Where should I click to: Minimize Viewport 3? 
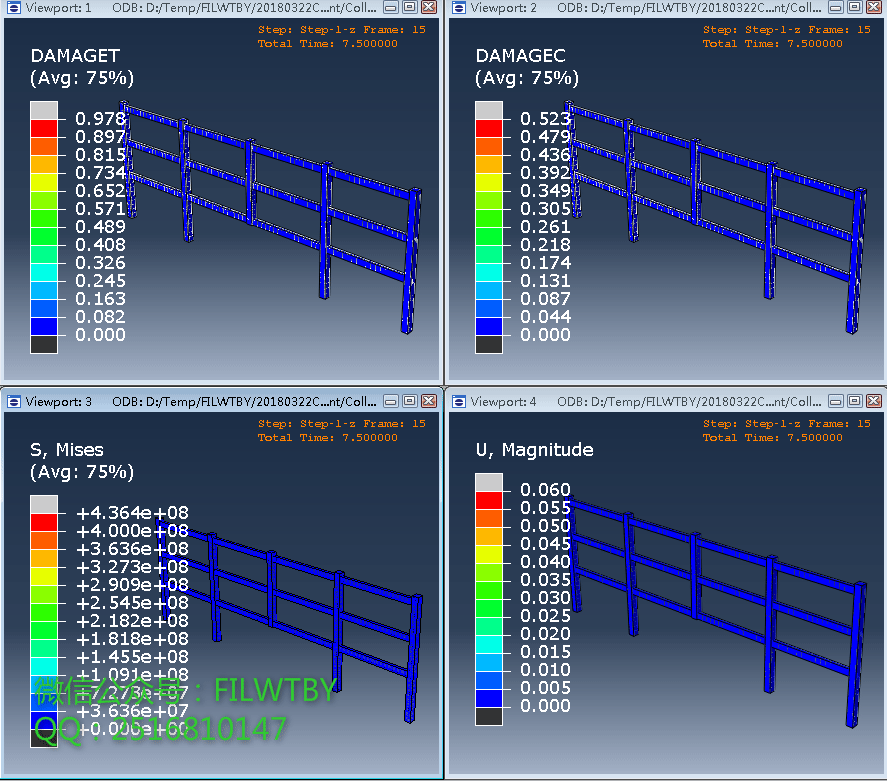[390, 402]
